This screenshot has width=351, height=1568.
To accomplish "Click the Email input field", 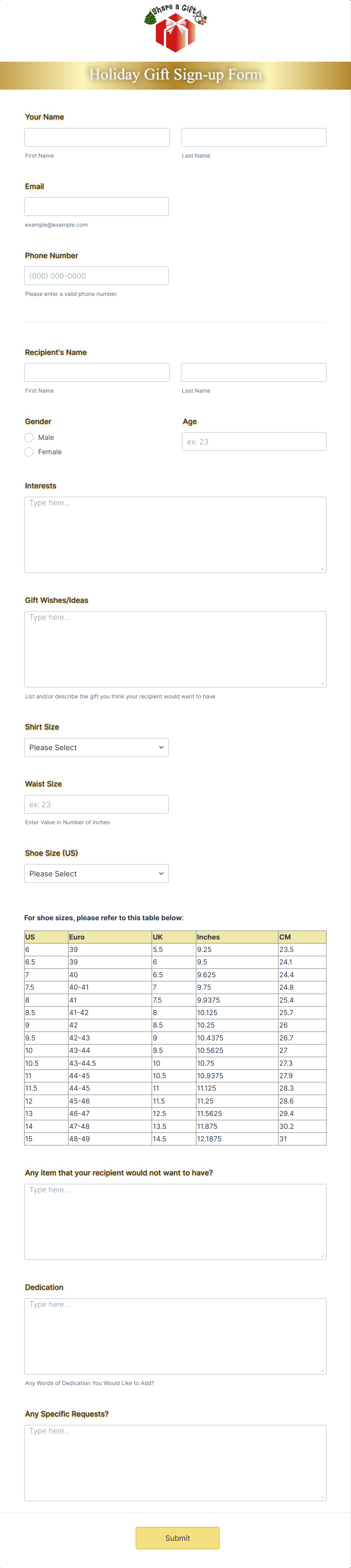I will pyautogui.click(x=96, y=206).
